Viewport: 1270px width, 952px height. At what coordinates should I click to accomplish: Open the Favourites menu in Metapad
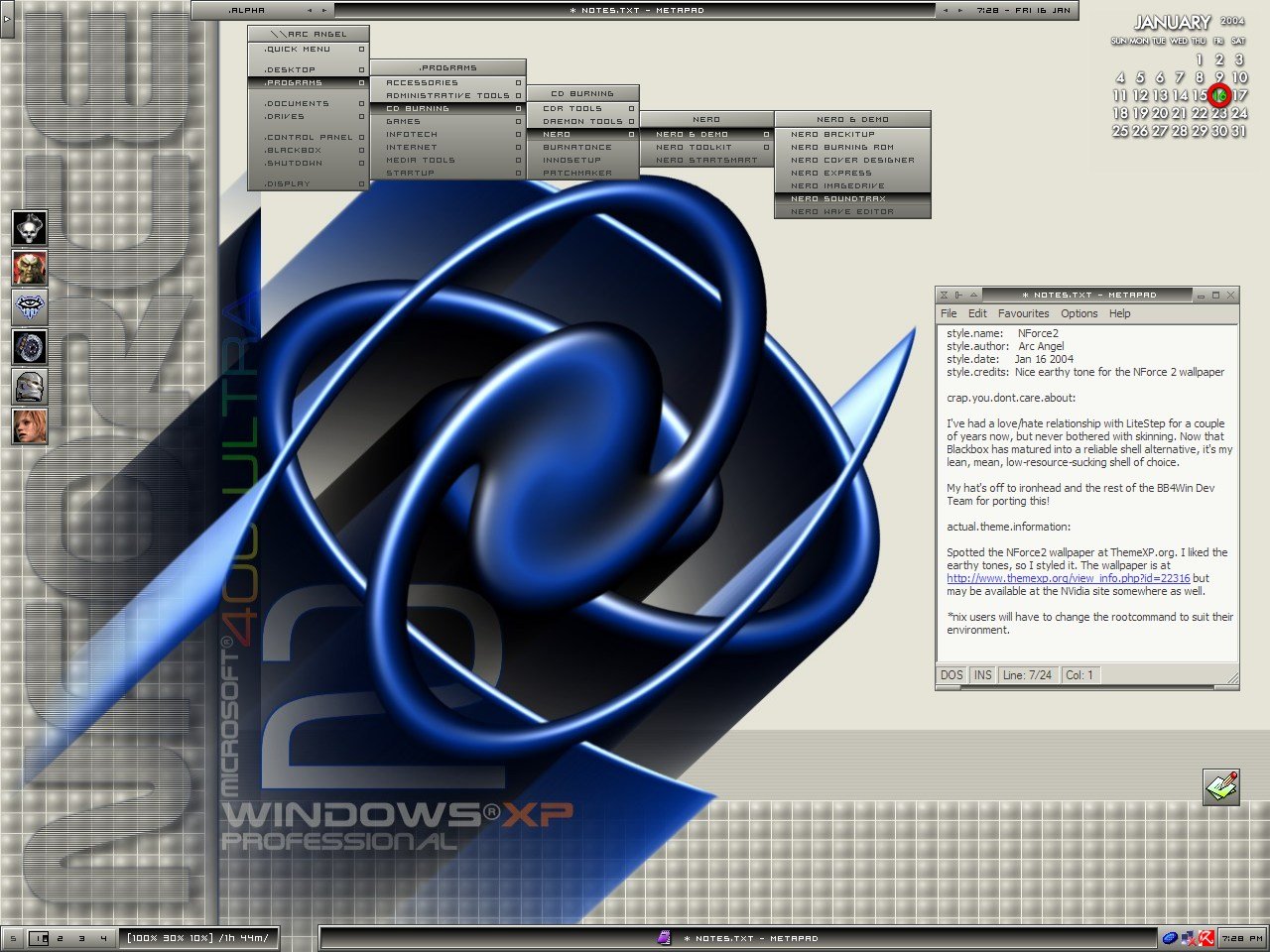[x=1023, y=313]
